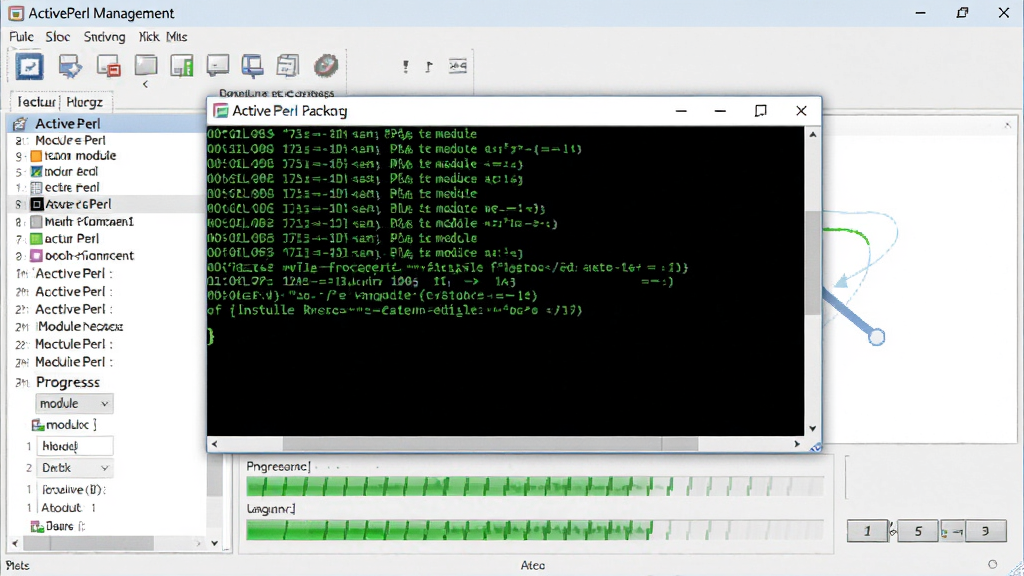Viewport: 1024px width, 576px height.
Task: Click the small chevron below the toolbar icons
Action: coord(145,84)
